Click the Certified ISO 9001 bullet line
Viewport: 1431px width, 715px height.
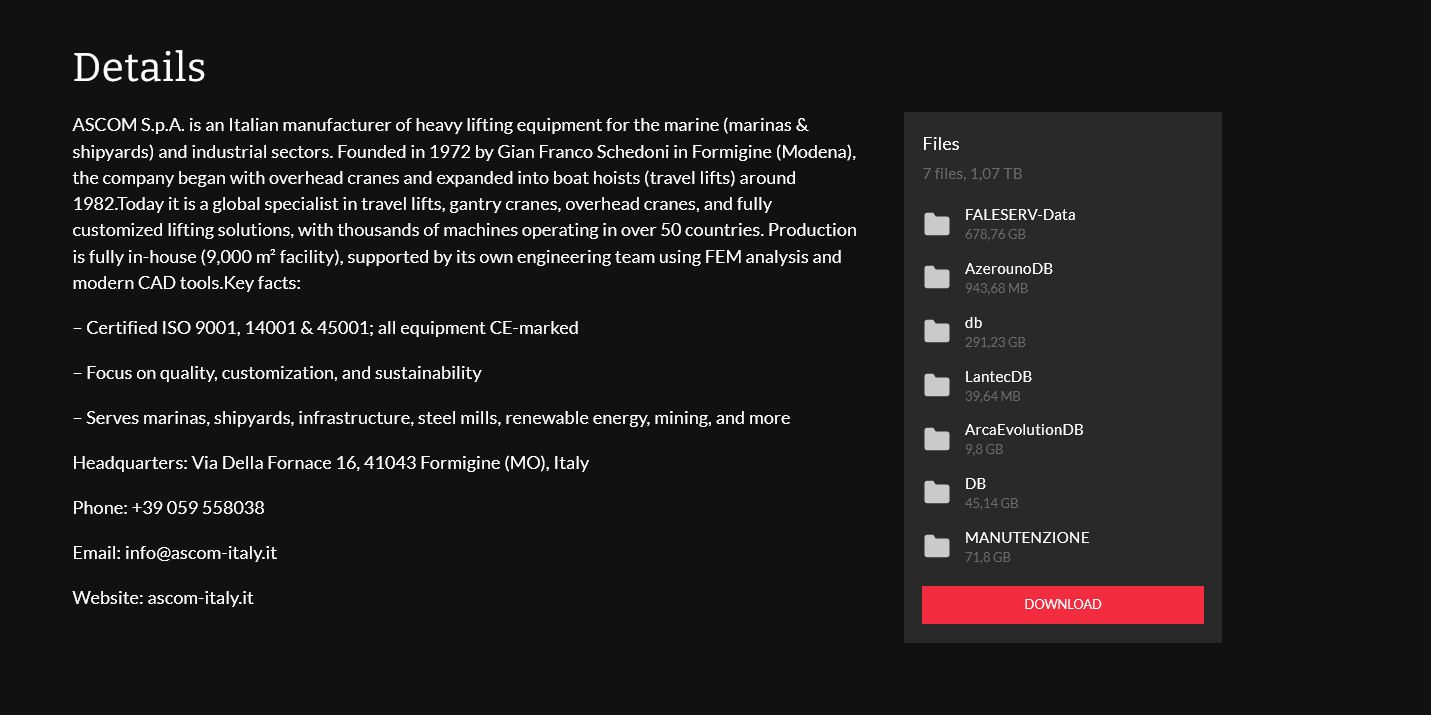[326, 328]
